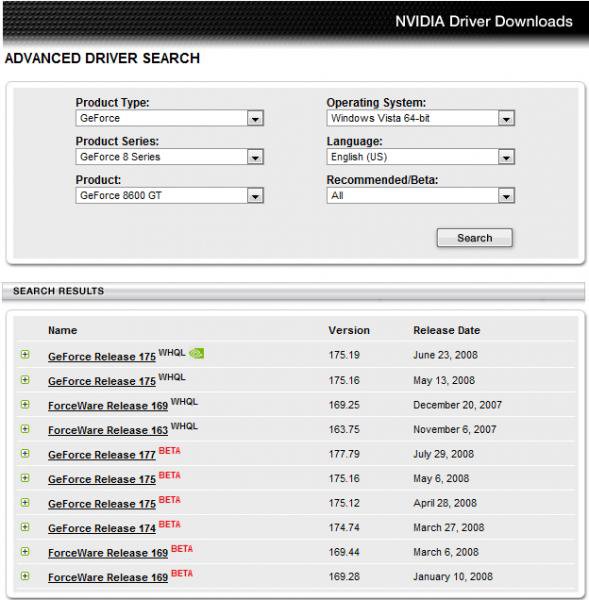The width and height of the screenshot is (589, 600).
Task: Click the version value 163.75
Action: (344, 429)
